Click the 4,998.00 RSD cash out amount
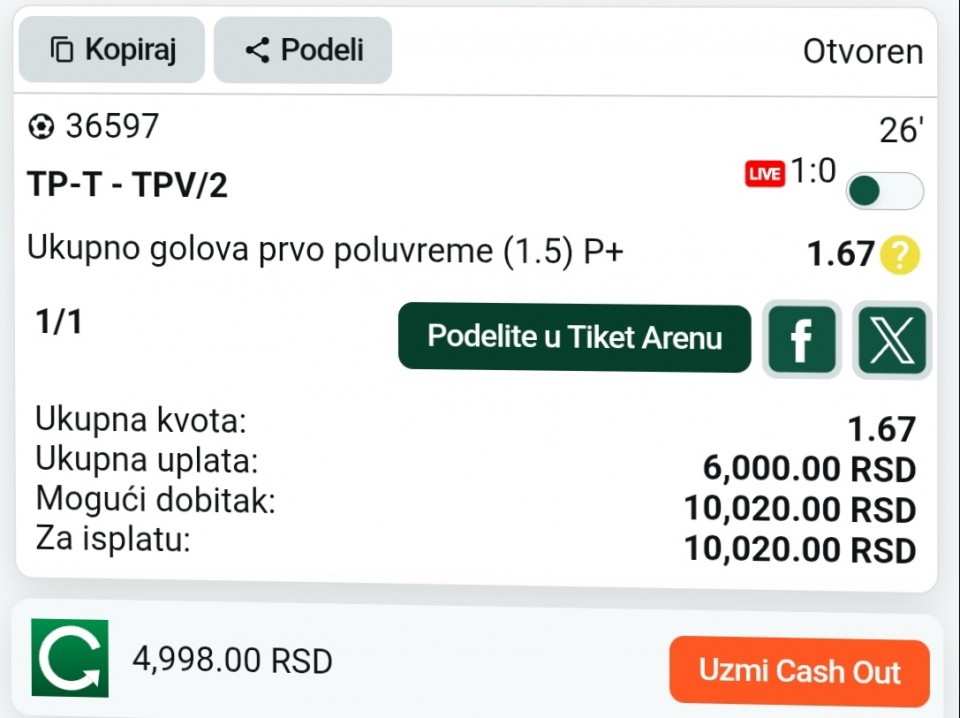Image resolution: width=960 pixels, height=718 pixels. point(233,660)
